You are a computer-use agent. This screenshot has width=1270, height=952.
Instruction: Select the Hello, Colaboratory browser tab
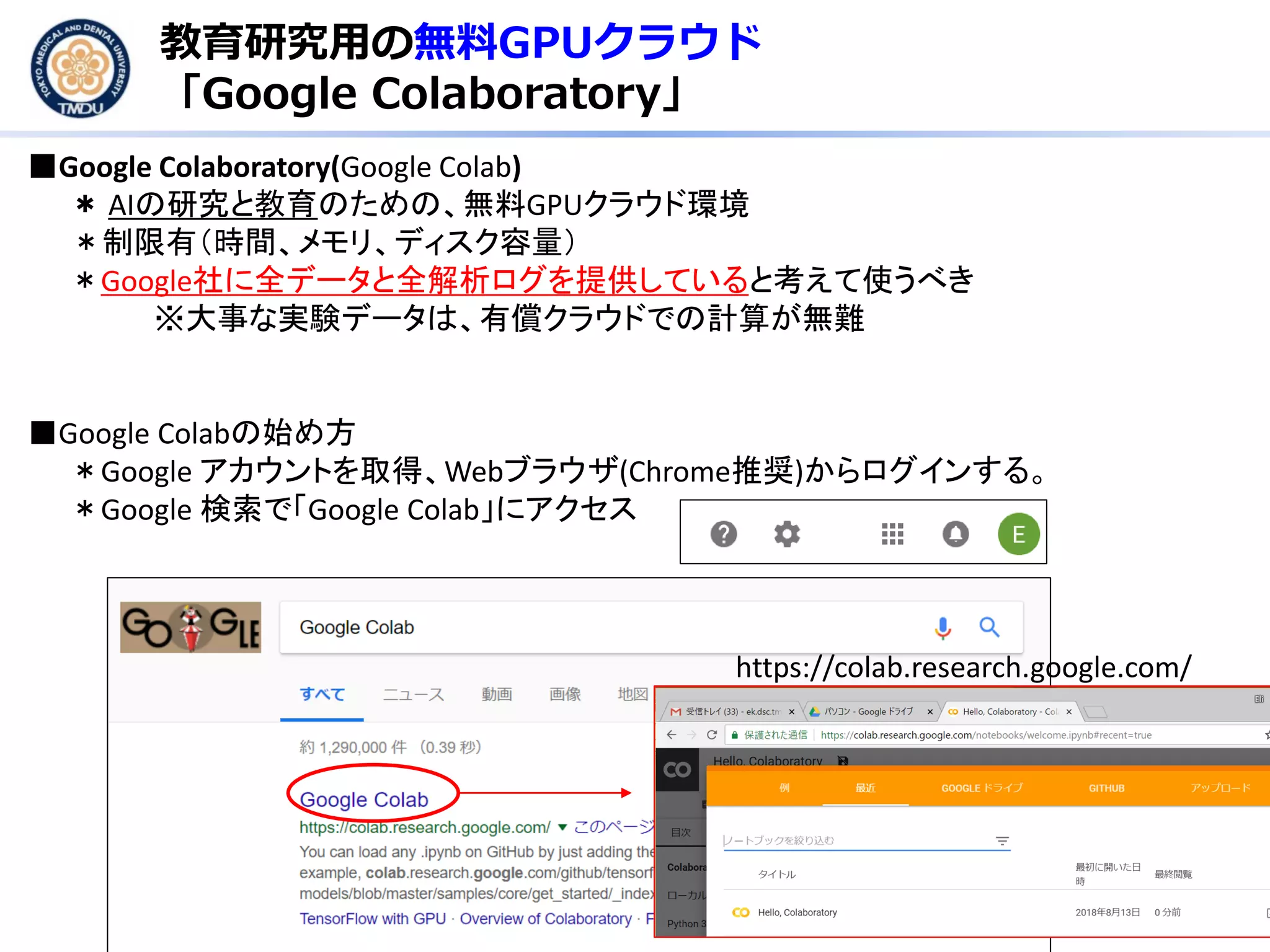click(1011, 712)
